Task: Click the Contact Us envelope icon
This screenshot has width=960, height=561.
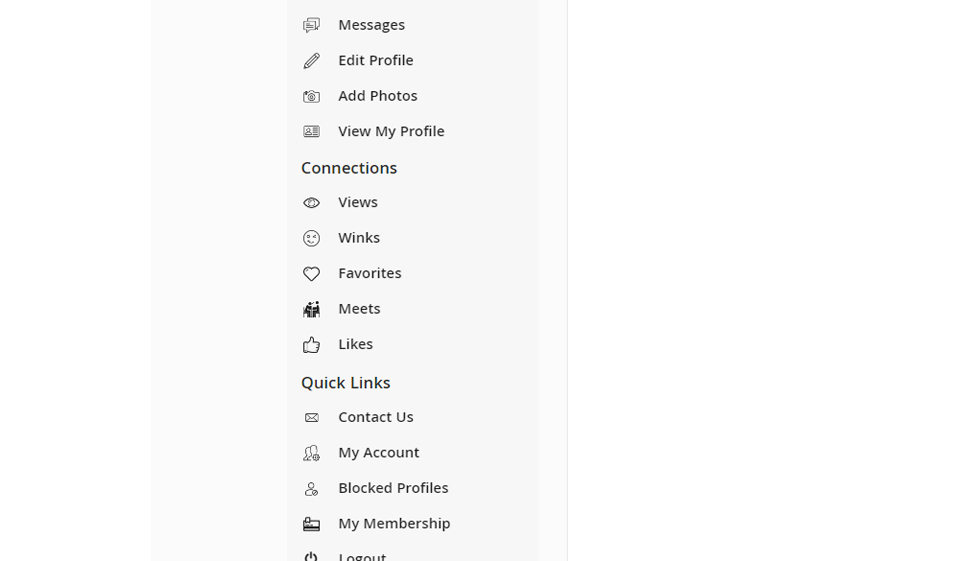Action: pyautogui.click(x=312, y=418)
